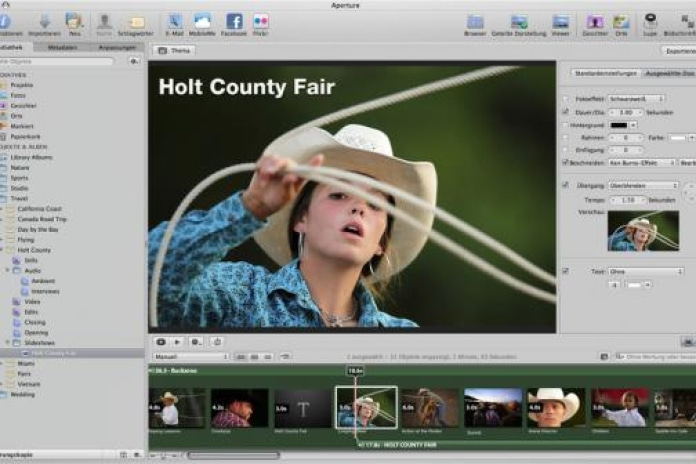
Task: Open the Ken Burns-Effekt dropdown
Action: 642,163
